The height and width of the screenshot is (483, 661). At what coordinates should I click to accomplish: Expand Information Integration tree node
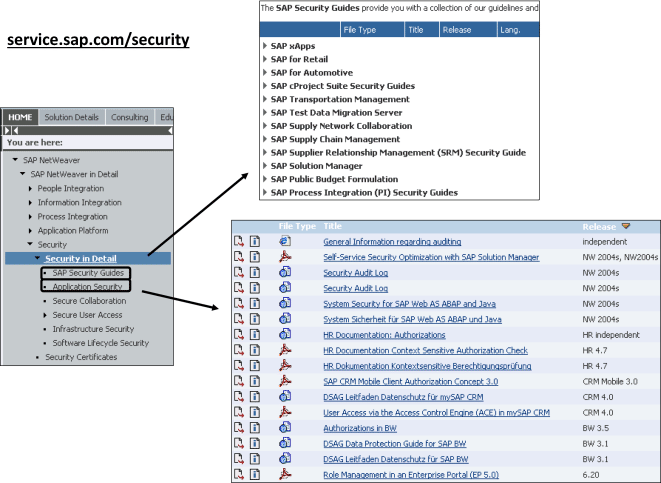coord(30,203)
